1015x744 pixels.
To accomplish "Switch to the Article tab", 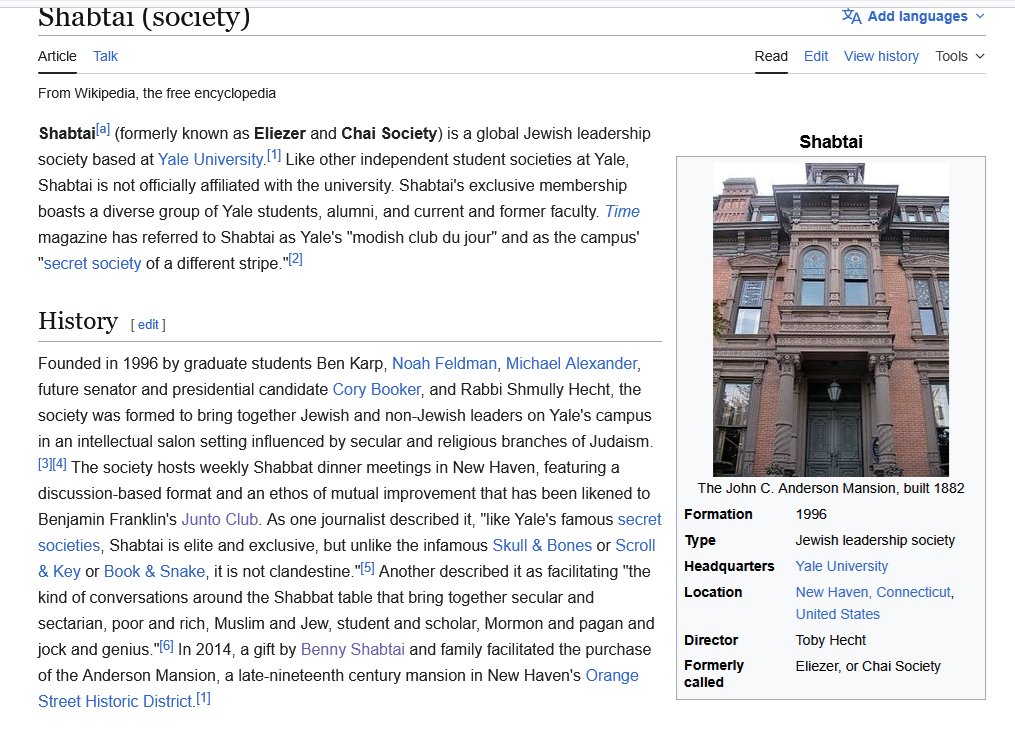I will point(57,56).
